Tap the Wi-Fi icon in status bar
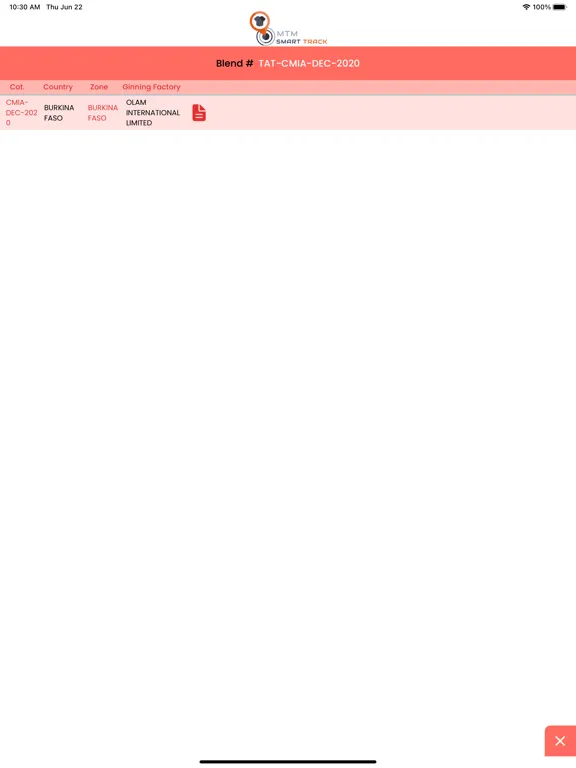 click(526, 7)
